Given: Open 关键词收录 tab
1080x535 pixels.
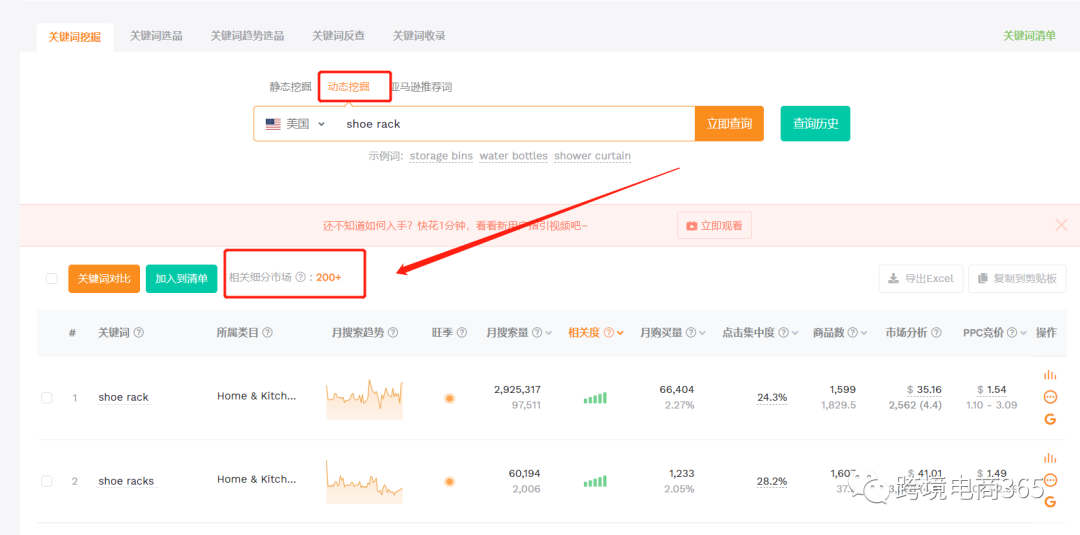Looking at the screenshot, I should (419, 36).
